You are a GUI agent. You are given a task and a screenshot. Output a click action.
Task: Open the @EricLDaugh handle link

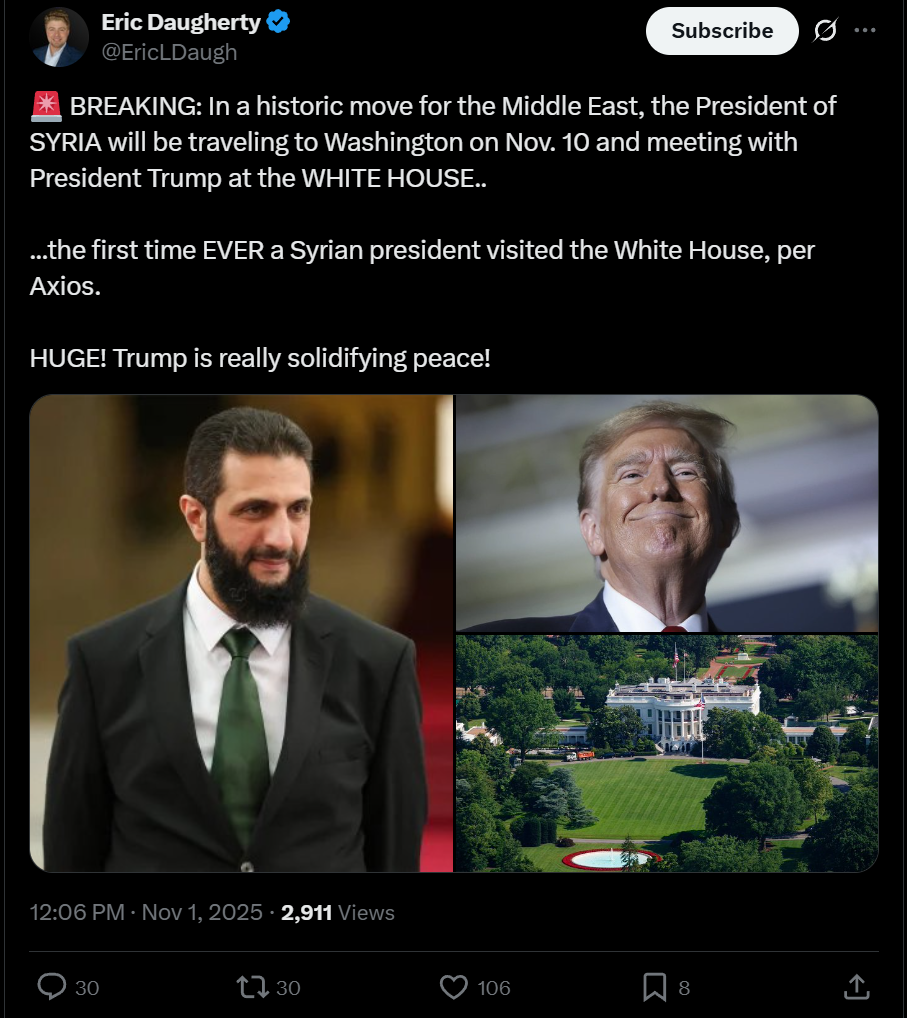click(169, 52)
